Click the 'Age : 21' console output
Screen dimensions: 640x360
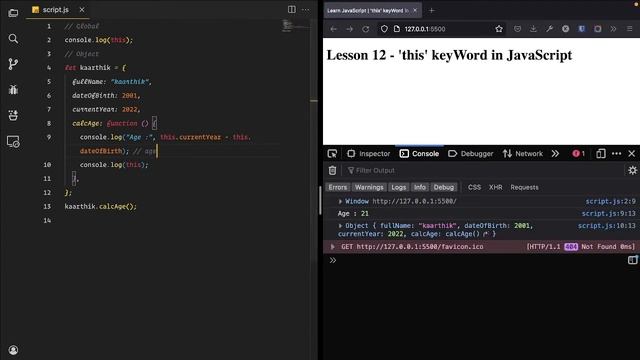(353, 213)
